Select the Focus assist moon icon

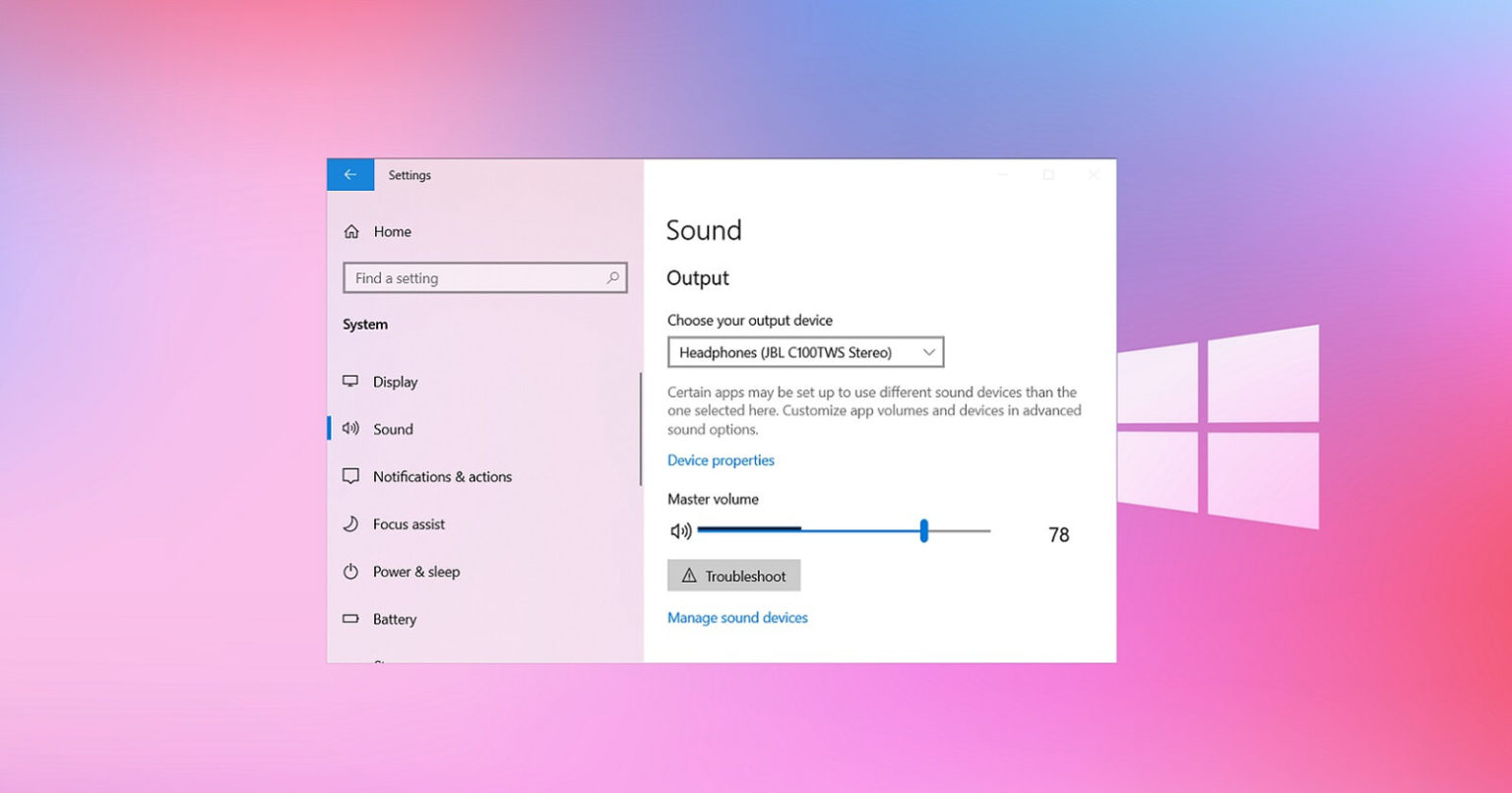[x=351, y=523]
